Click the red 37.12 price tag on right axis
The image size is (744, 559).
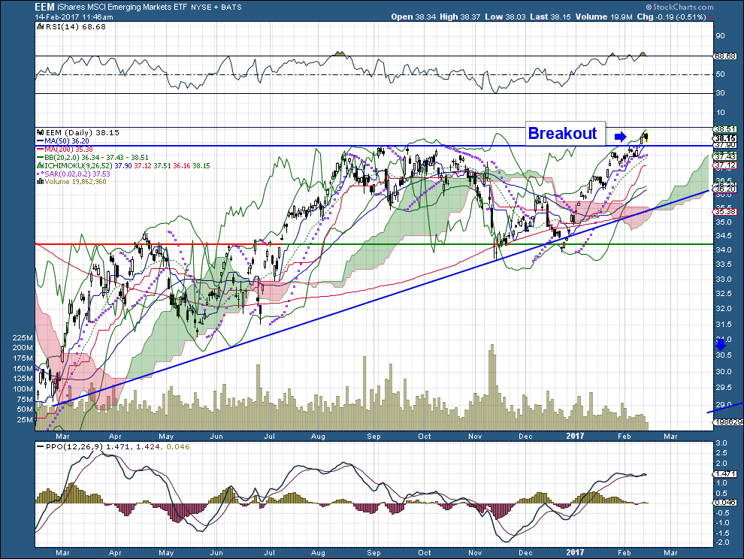725,165
